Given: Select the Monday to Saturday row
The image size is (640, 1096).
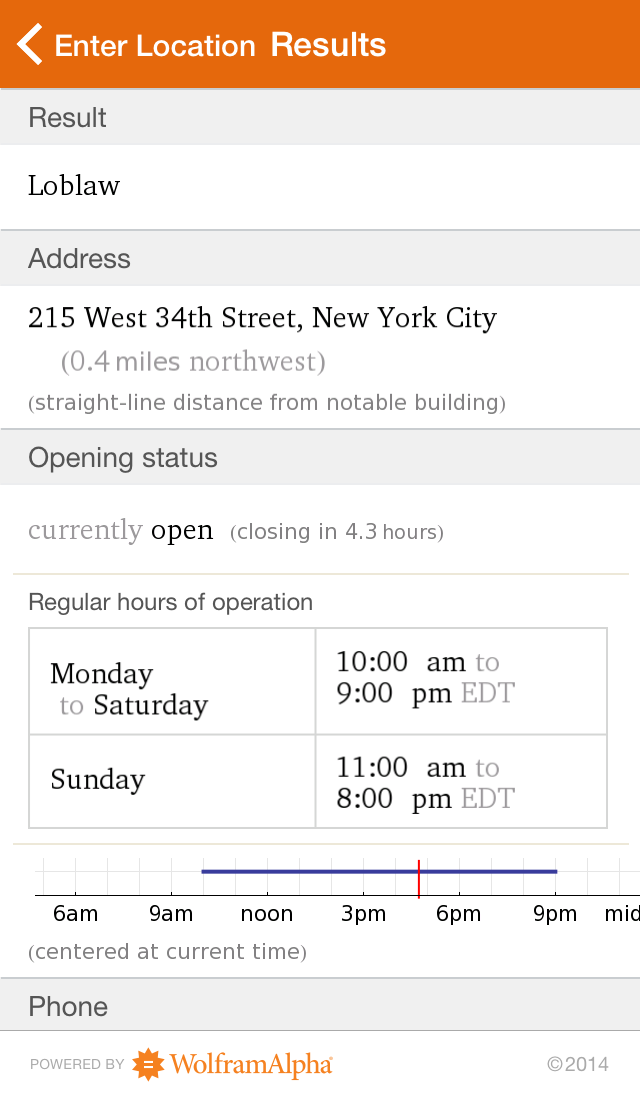Looking at the screenshot, I should pos(129,689).
